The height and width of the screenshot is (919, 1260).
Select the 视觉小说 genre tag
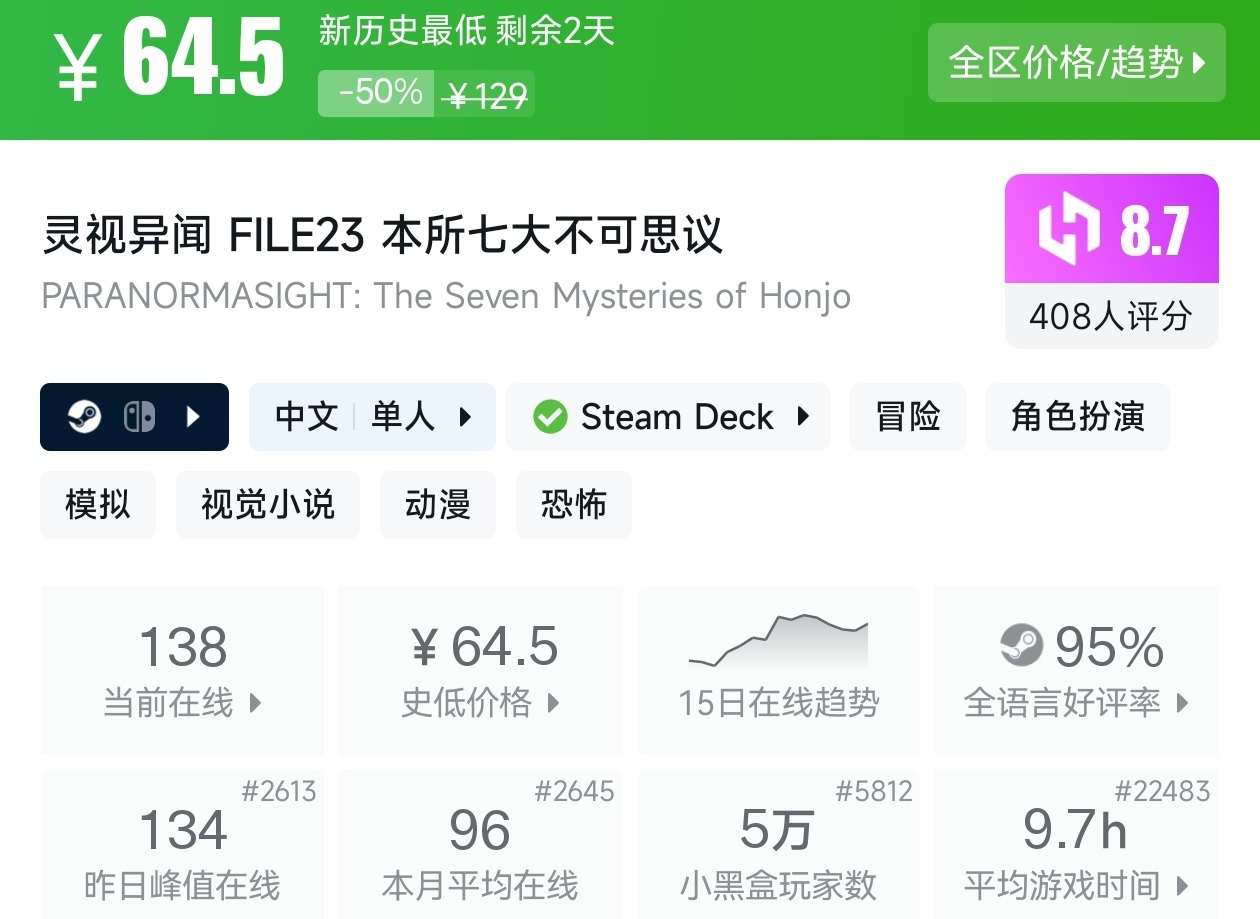click(x=268, y=505)
